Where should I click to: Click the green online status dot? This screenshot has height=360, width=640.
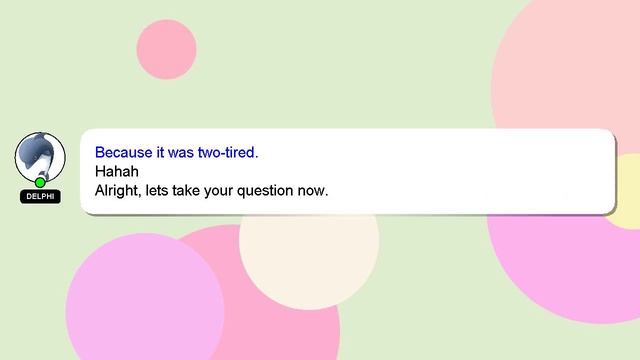(40, 182)
